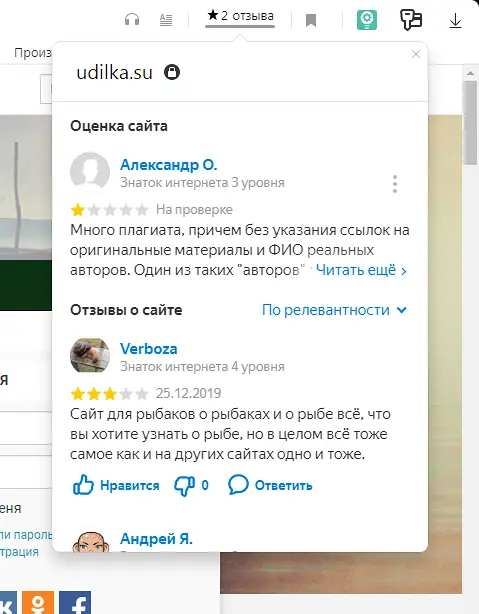
Task: Click the thumbs-down dislike icon
Action: pyautogui.click(x=184, y=486)
